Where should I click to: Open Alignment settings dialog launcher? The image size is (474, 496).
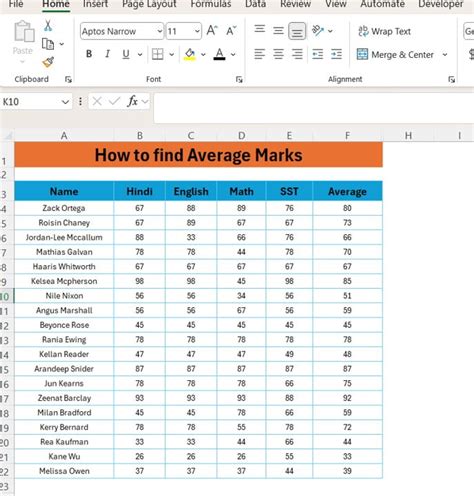pos(452,79)
